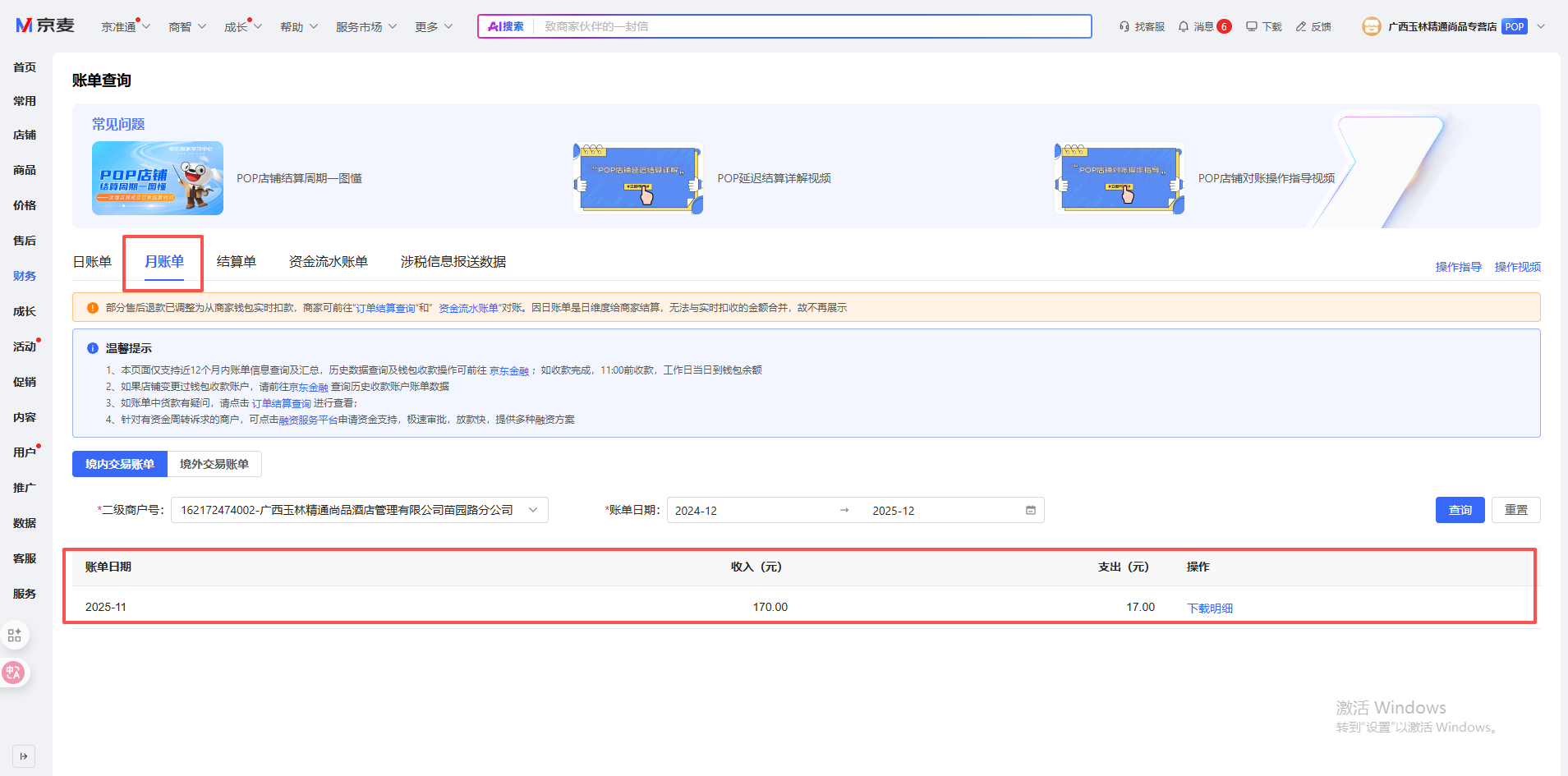Screen dimensions: 1568x776
Task: Click 下载明细 link for 2025-11
Action: [x=1210, y=608]
